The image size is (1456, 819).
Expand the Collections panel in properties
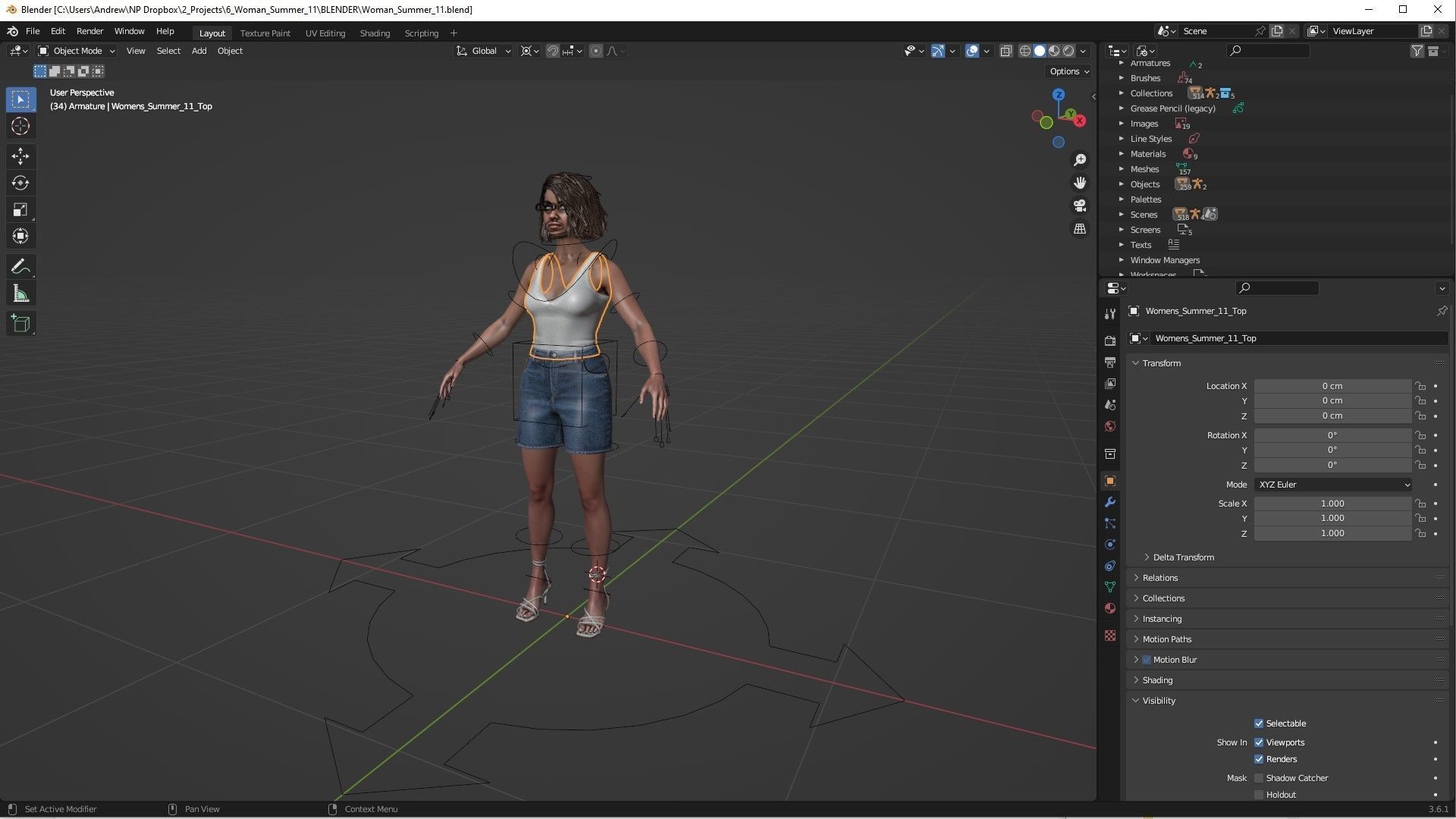click(1163, 598)
